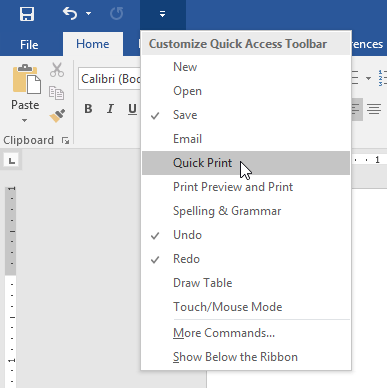Click the Copy icon in Clipboard group
The image size is (387, 388).
pos(56,93)
